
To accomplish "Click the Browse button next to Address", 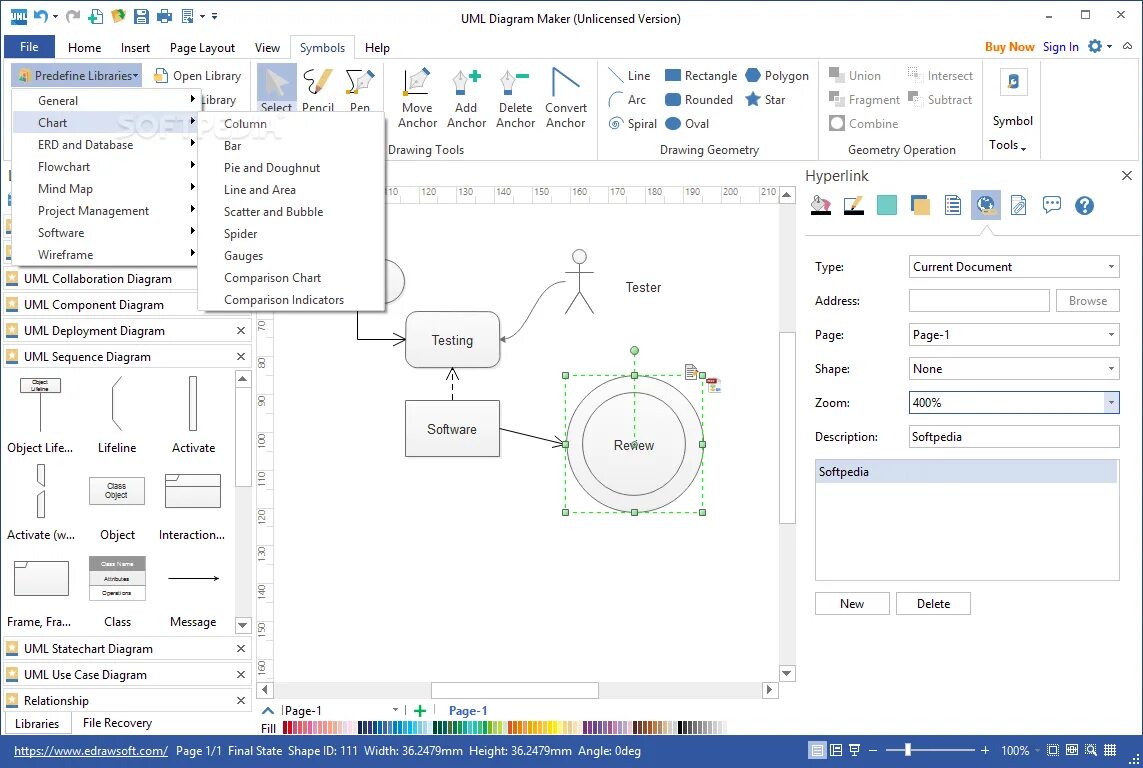I will click(1087, 300).
